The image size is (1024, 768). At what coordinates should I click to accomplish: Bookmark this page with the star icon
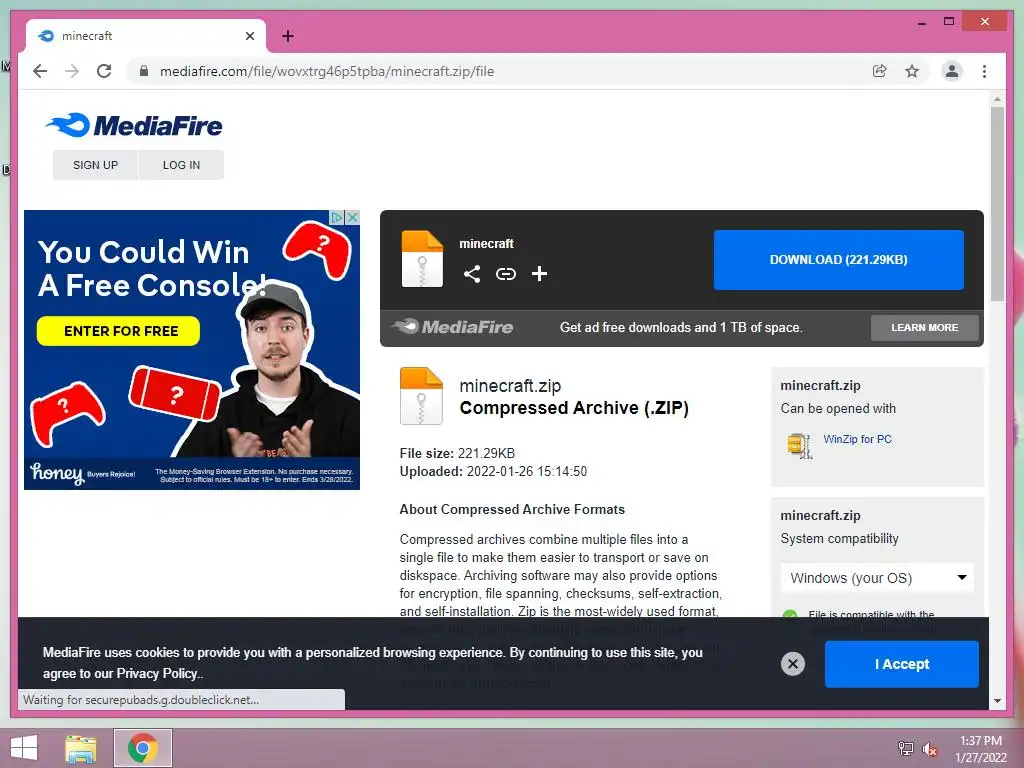[912, 71]
